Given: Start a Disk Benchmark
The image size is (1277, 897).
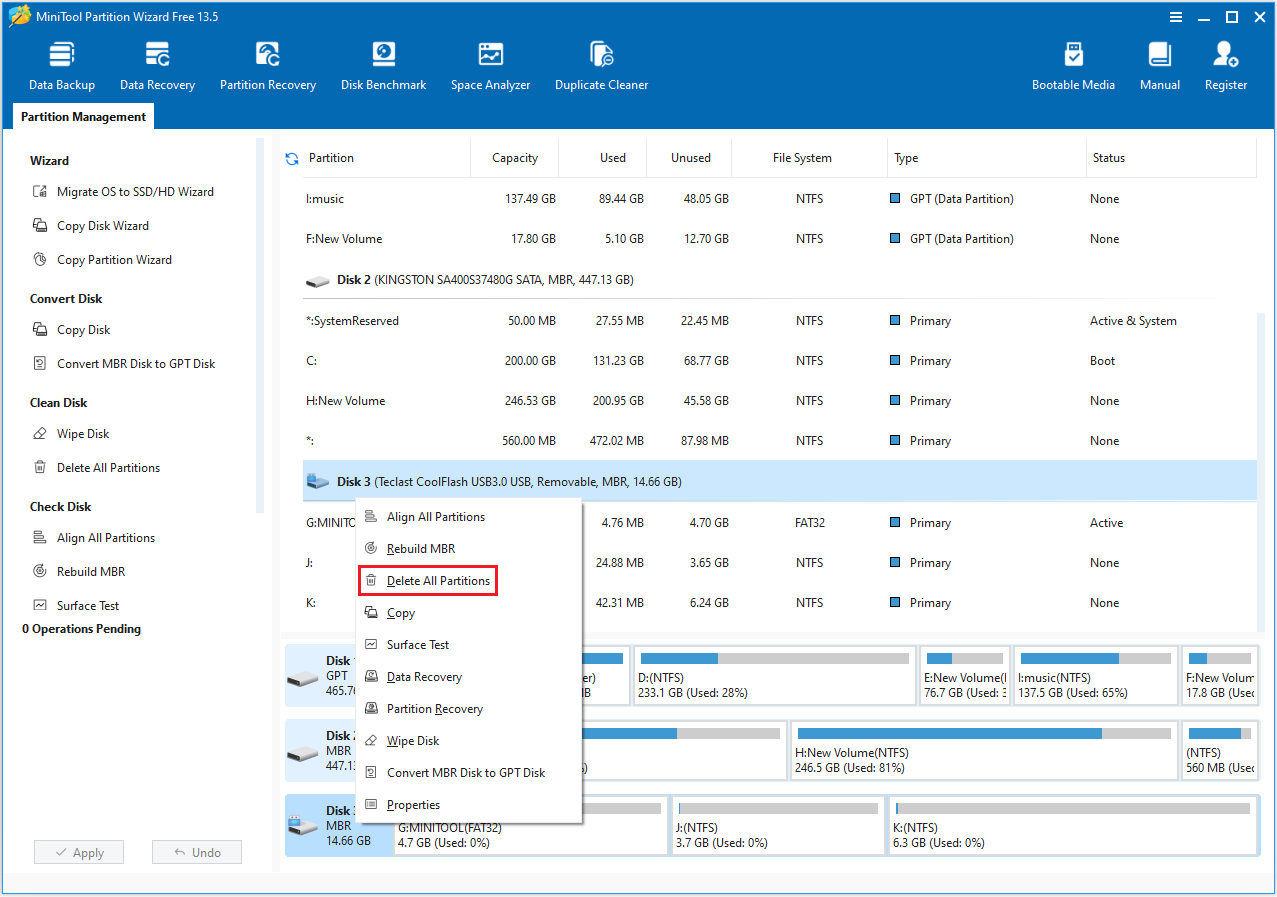Looking at the screenshot, I should (x=383, y=64).
